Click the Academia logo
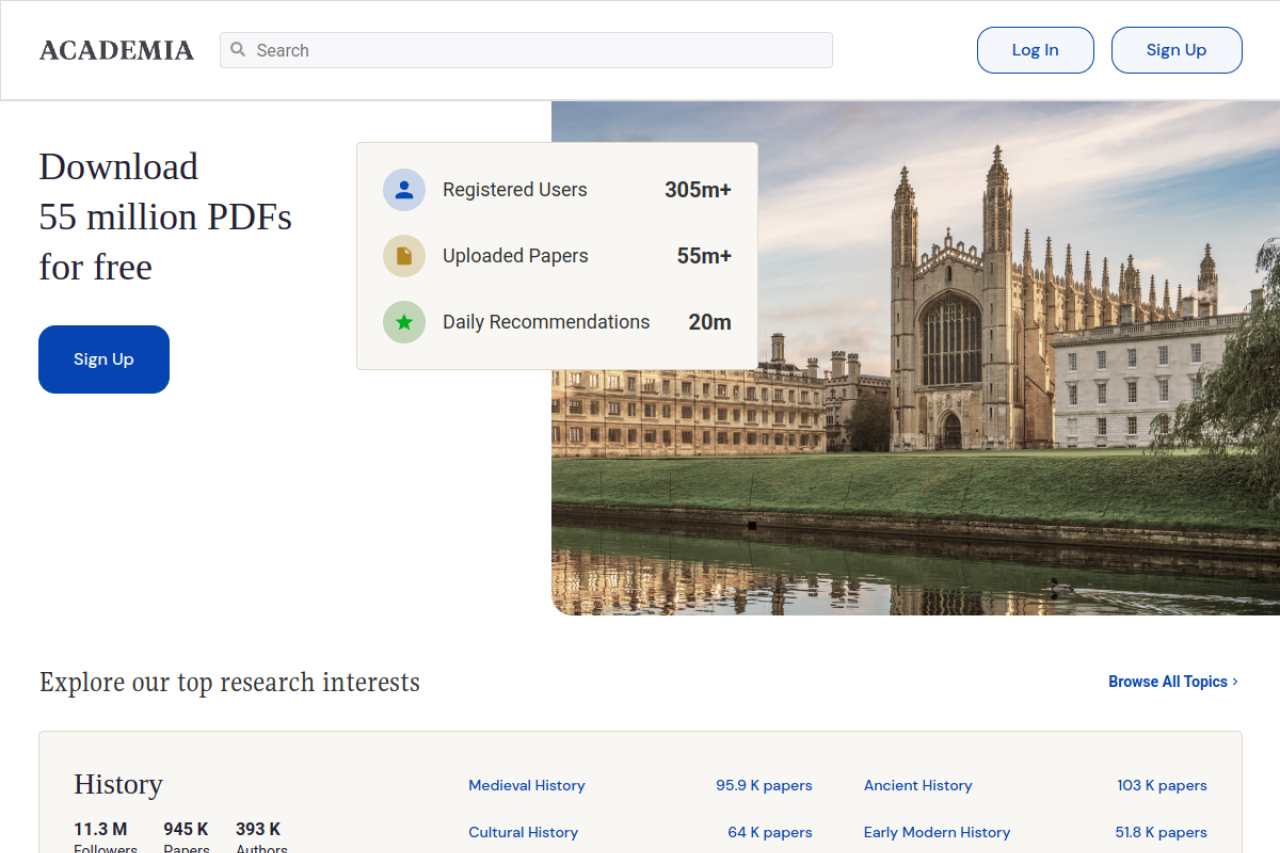This screenshot has height=853, width=1280. pos(117,50)
